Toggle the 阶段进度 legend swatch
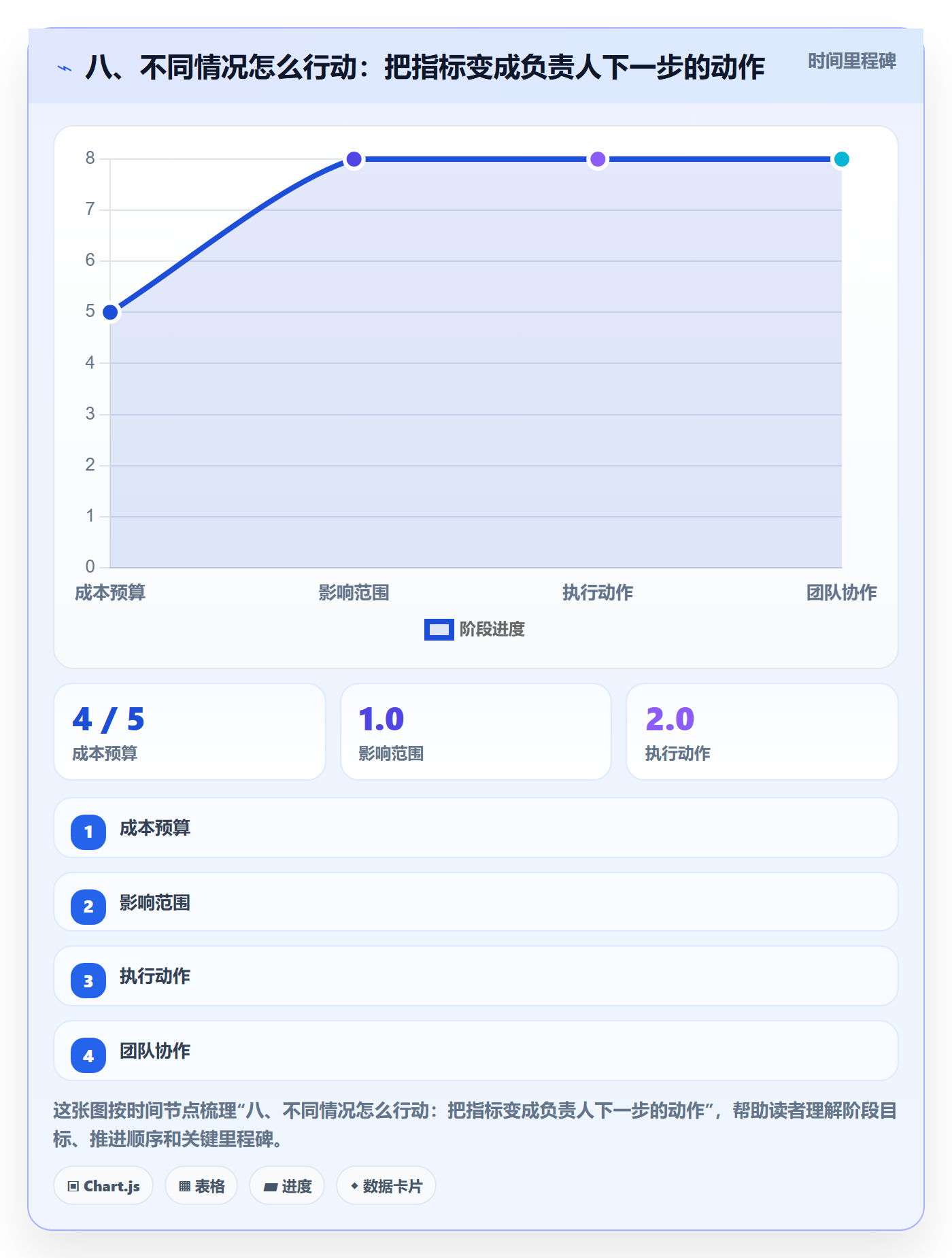 pos(439,630)
